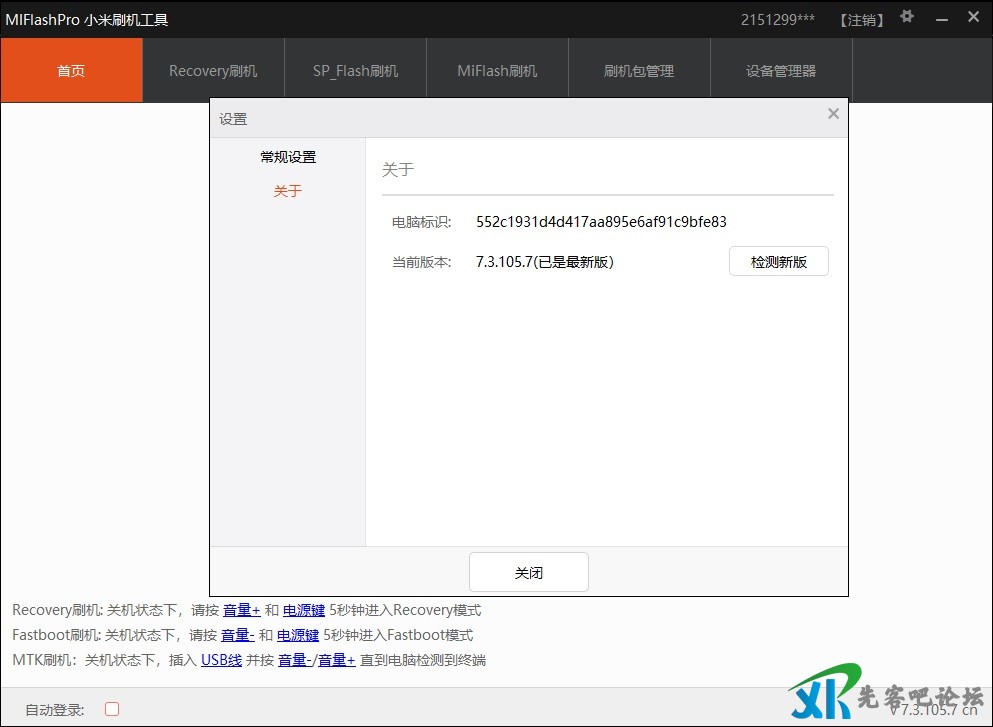Switch to the 设备管理器 tab

781,71
